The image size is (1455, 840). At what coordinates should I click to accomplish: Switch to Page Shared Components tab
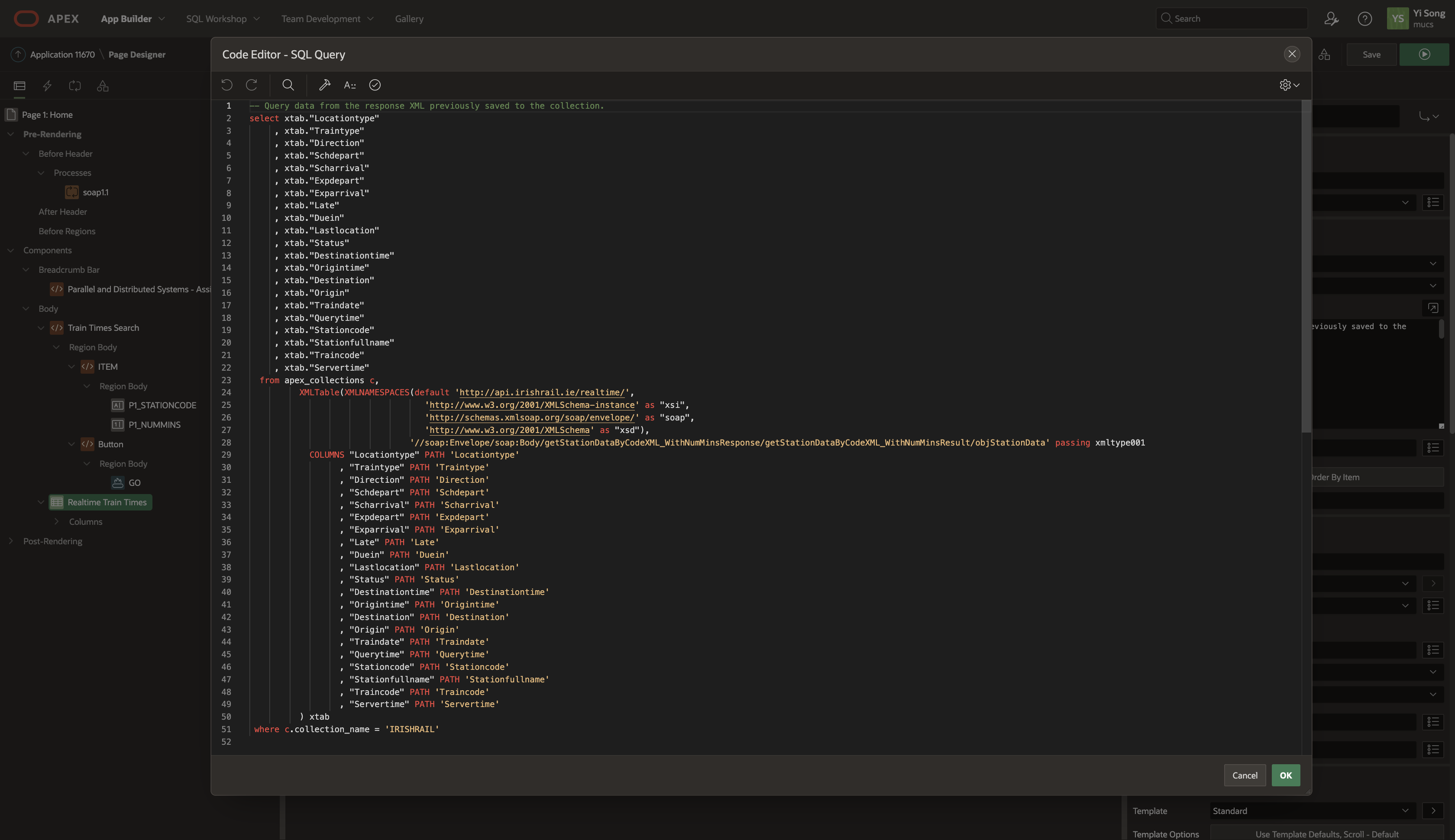(x=103, y=86)
